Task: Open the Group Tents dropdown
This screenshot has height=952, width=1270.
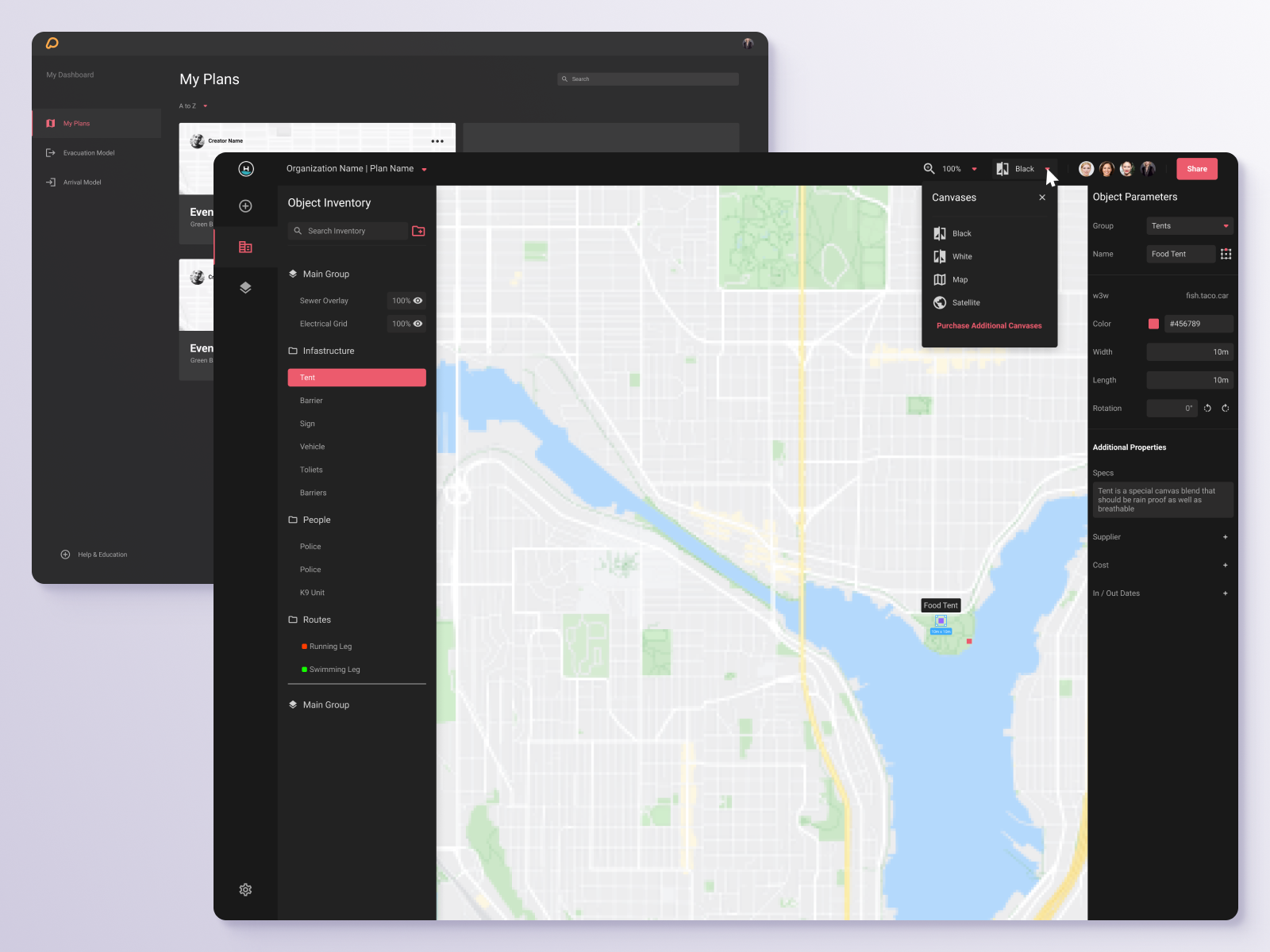Action: click(x=1190, y=226)
